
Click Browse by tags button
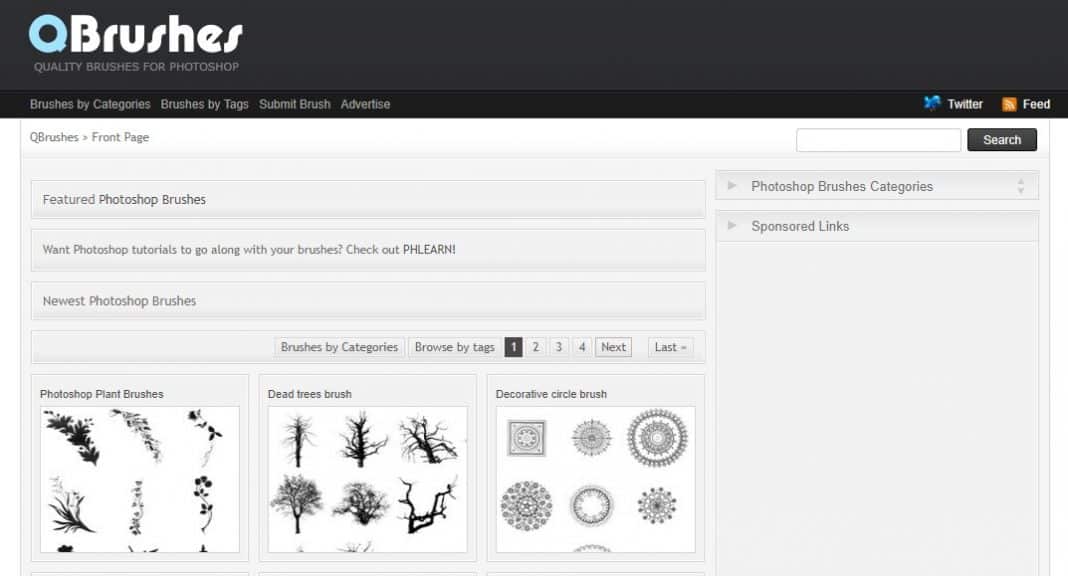coord(454,347)
